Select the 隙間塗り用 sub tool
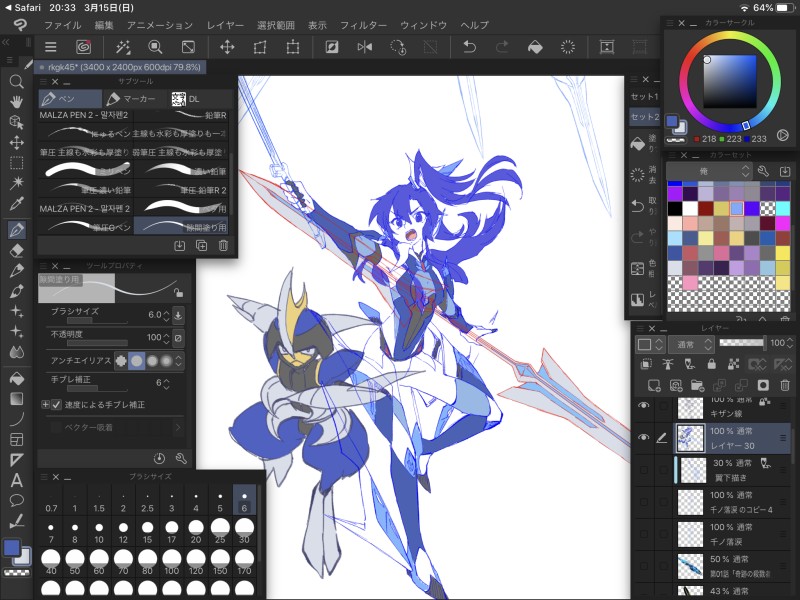Screen dimensions: 800x600 point(181,227)
